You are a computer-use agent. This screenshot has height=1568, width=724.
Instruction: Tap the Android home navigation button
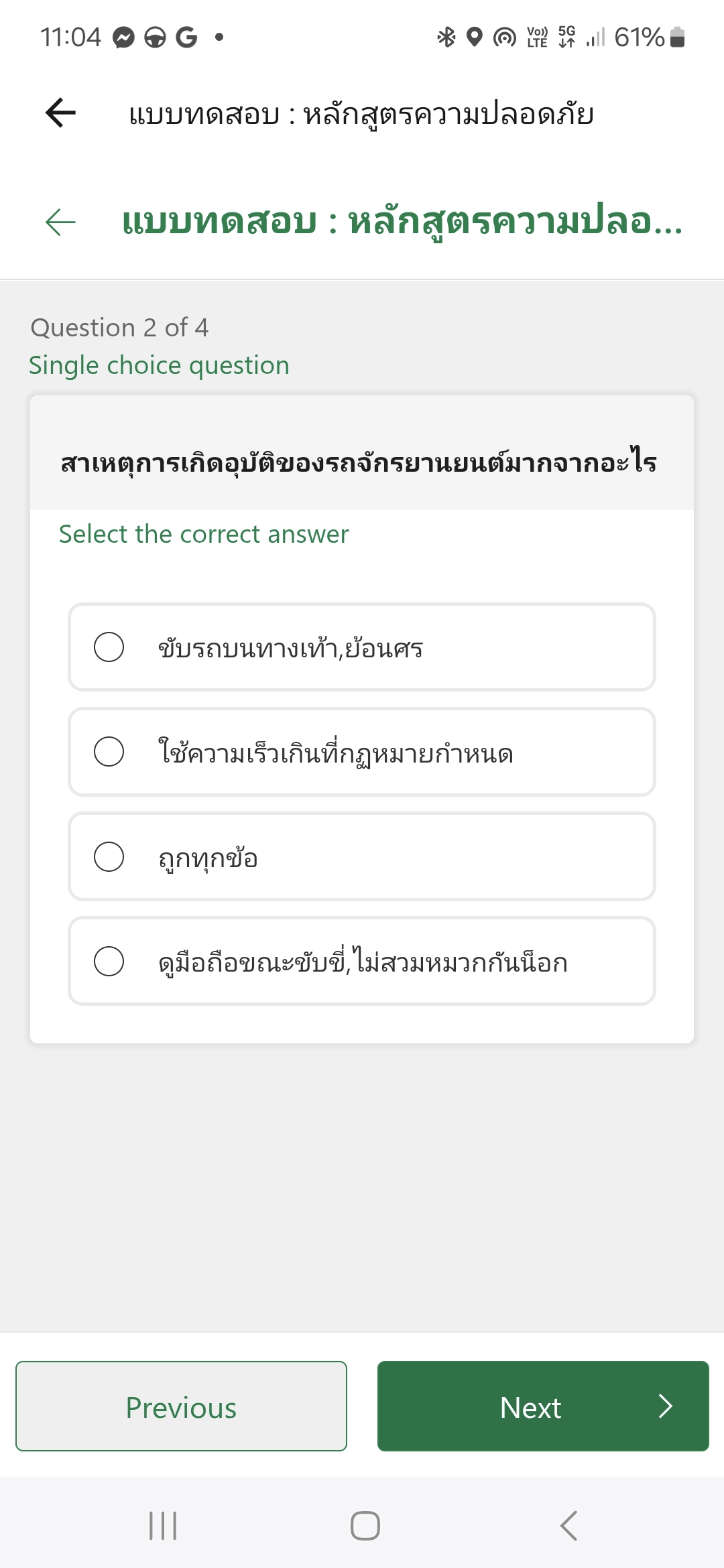(x=365, y=1526)
